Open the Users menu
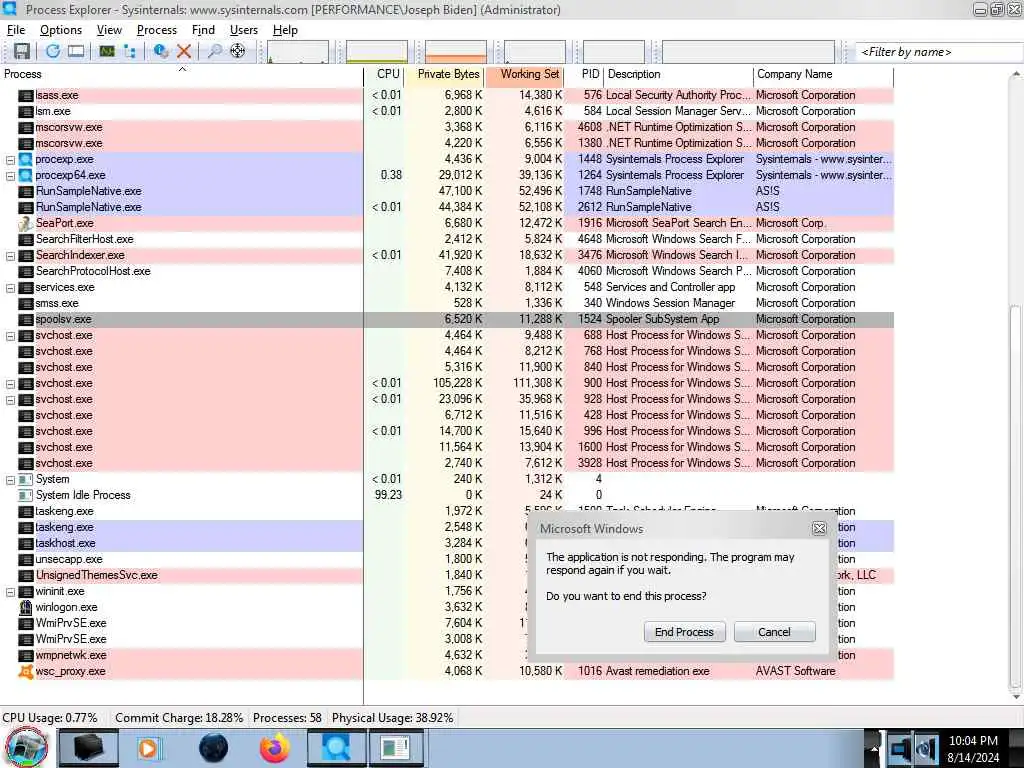This screenshot has height=768, width=1024. pos(244,30)
